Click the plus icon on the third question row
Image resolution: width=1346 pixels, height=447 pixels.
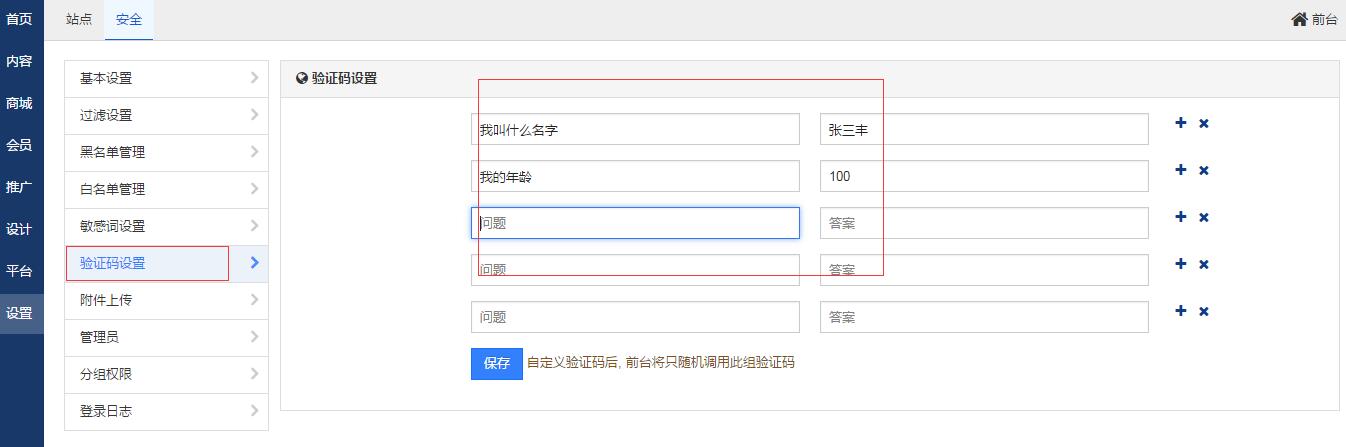[x=1180, y=217]
